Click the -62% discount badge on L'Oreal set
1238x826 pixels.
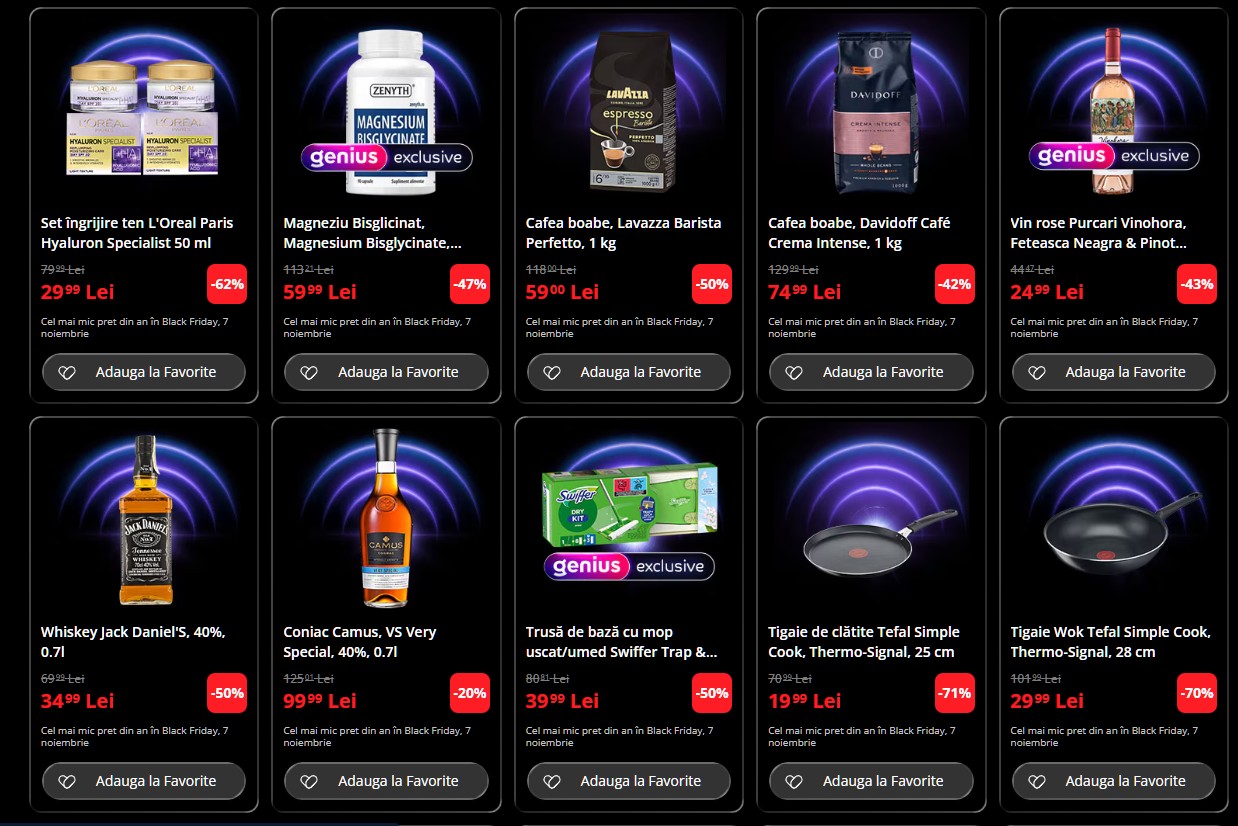pyautogui.click(x=227, y=284)
